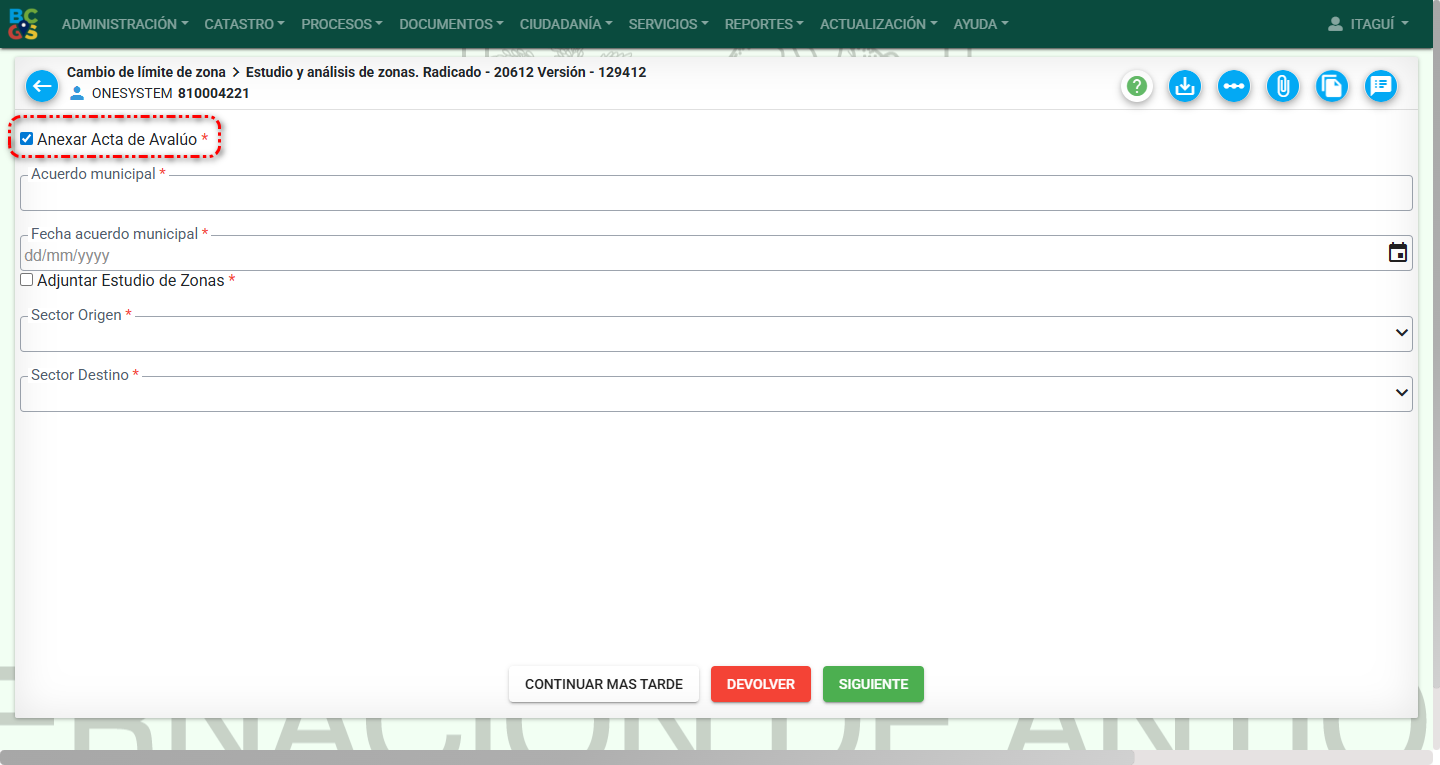1440x765 pixels.
Task: Click the paperclip attachments icon
Action: tap(1282, 87)
